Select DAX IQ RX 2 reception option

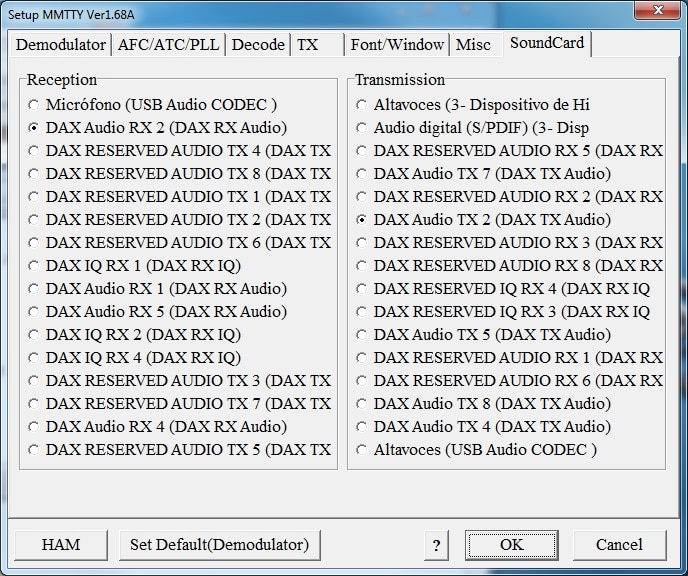(135, 335)
